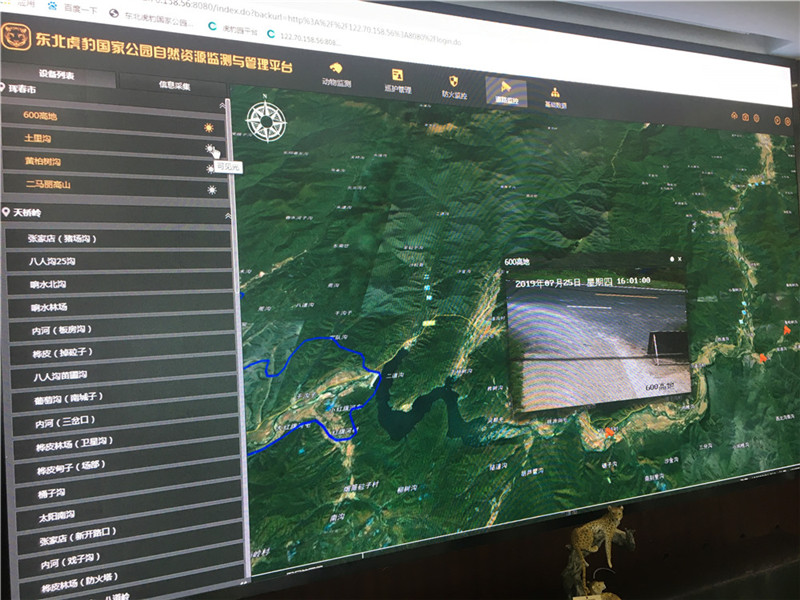Click the sun icon on 黄柏树沟 row

210,169
